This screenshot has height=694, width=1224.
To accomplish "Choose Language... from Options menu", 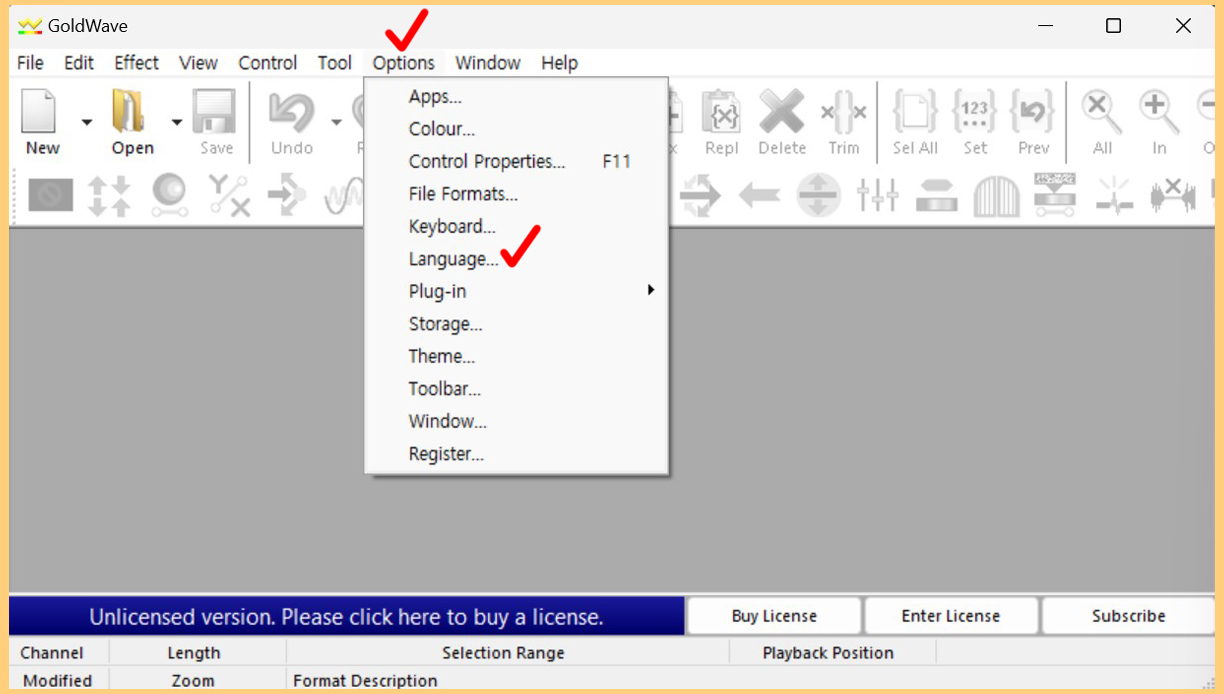I will pyautogui.click(x=517, y=259).
